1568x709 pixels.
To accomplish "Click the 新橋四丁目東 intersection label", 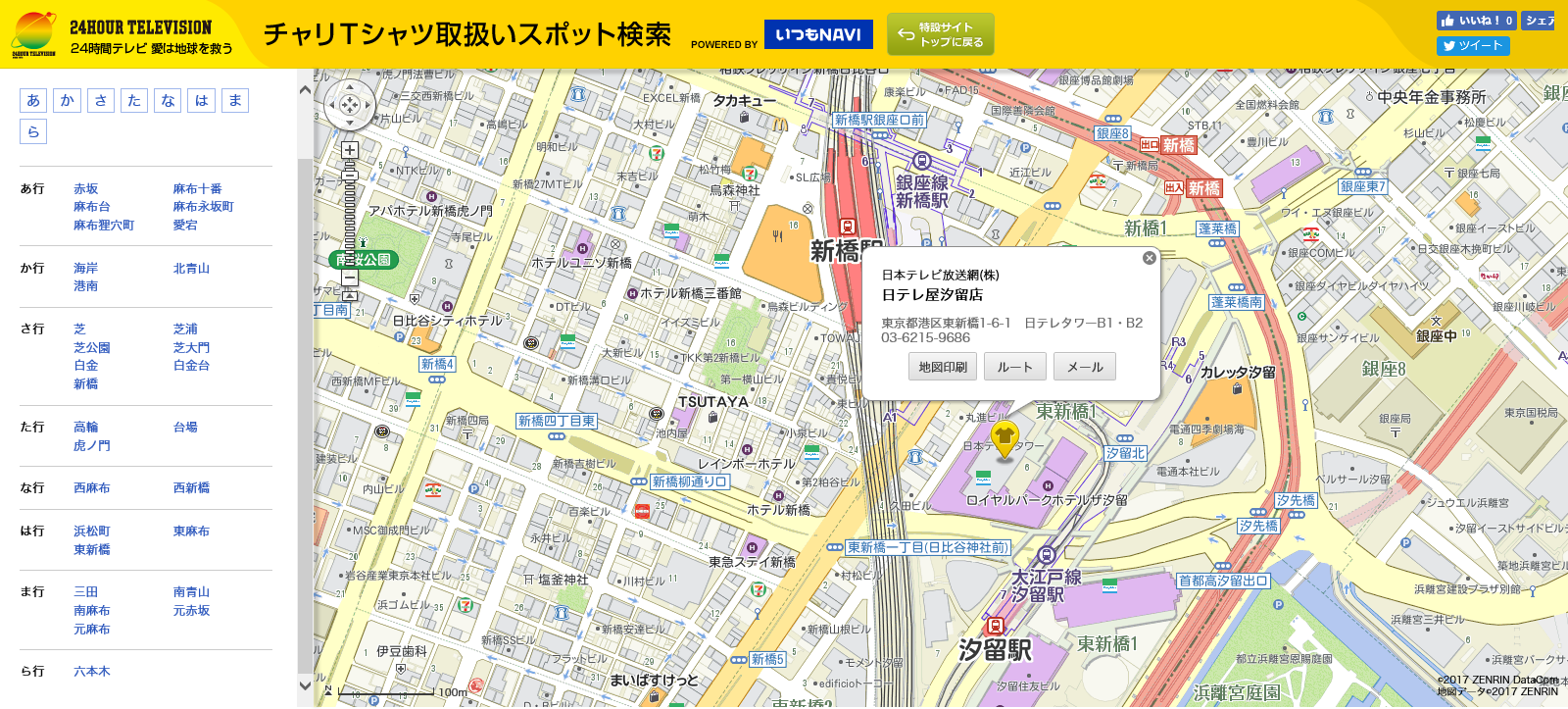I will 557,421.
